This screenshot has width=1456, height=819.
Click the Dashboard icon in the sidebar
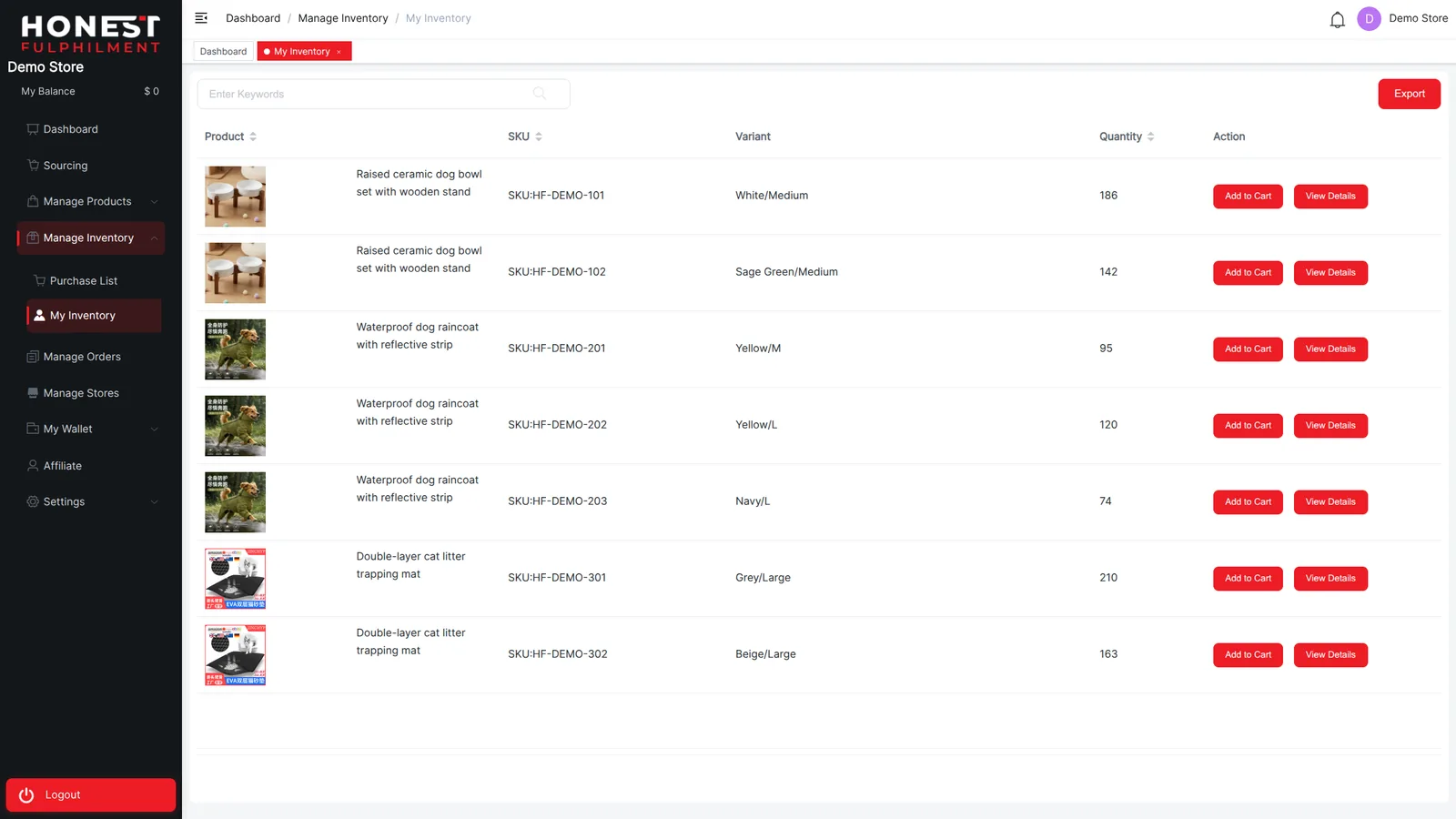click(33, 129)
